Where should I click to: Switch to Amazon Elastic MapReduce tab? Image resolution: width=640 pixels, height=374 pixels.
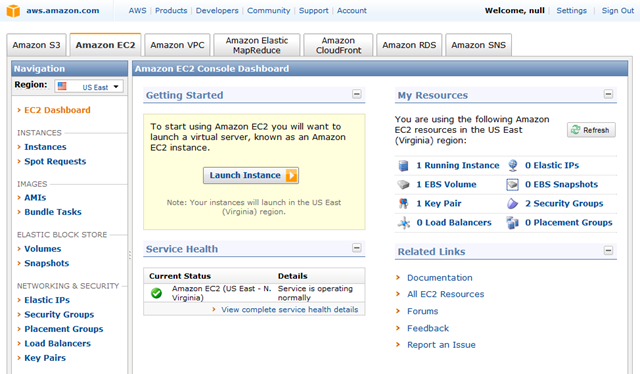pos(257,45)
